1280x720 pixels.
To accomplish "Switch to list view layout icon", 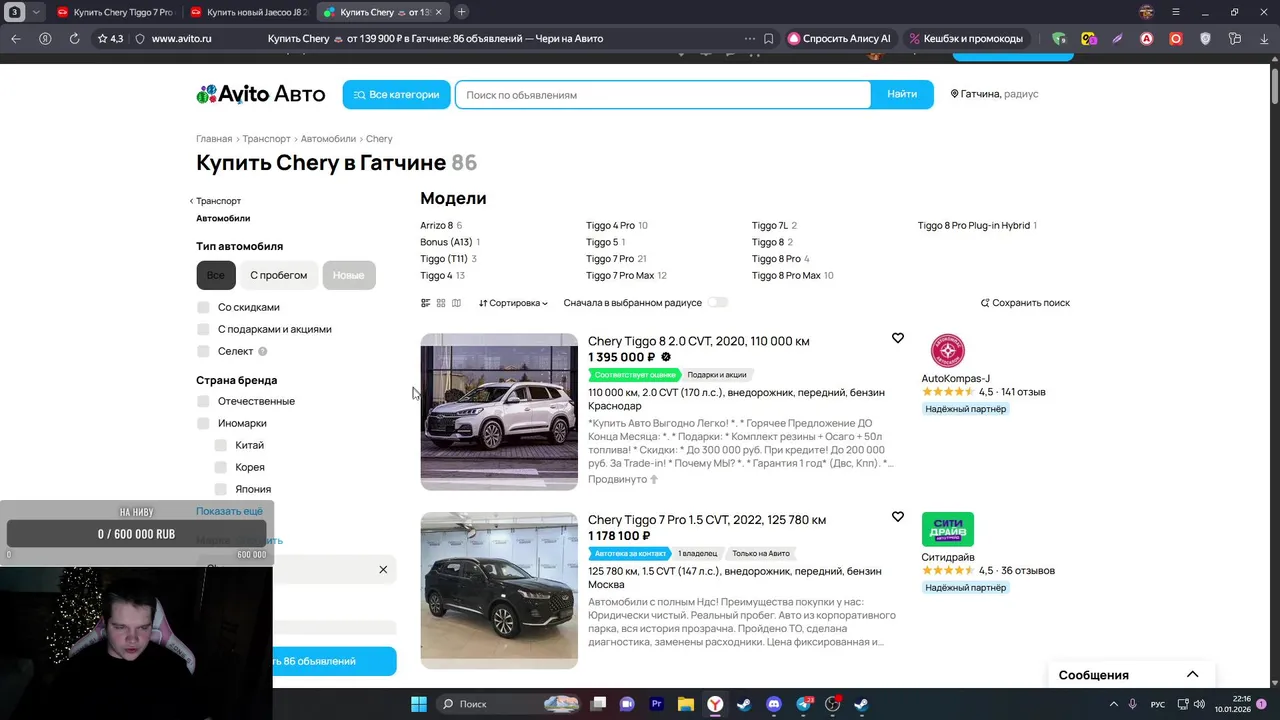I will click(x=425, y=303).
